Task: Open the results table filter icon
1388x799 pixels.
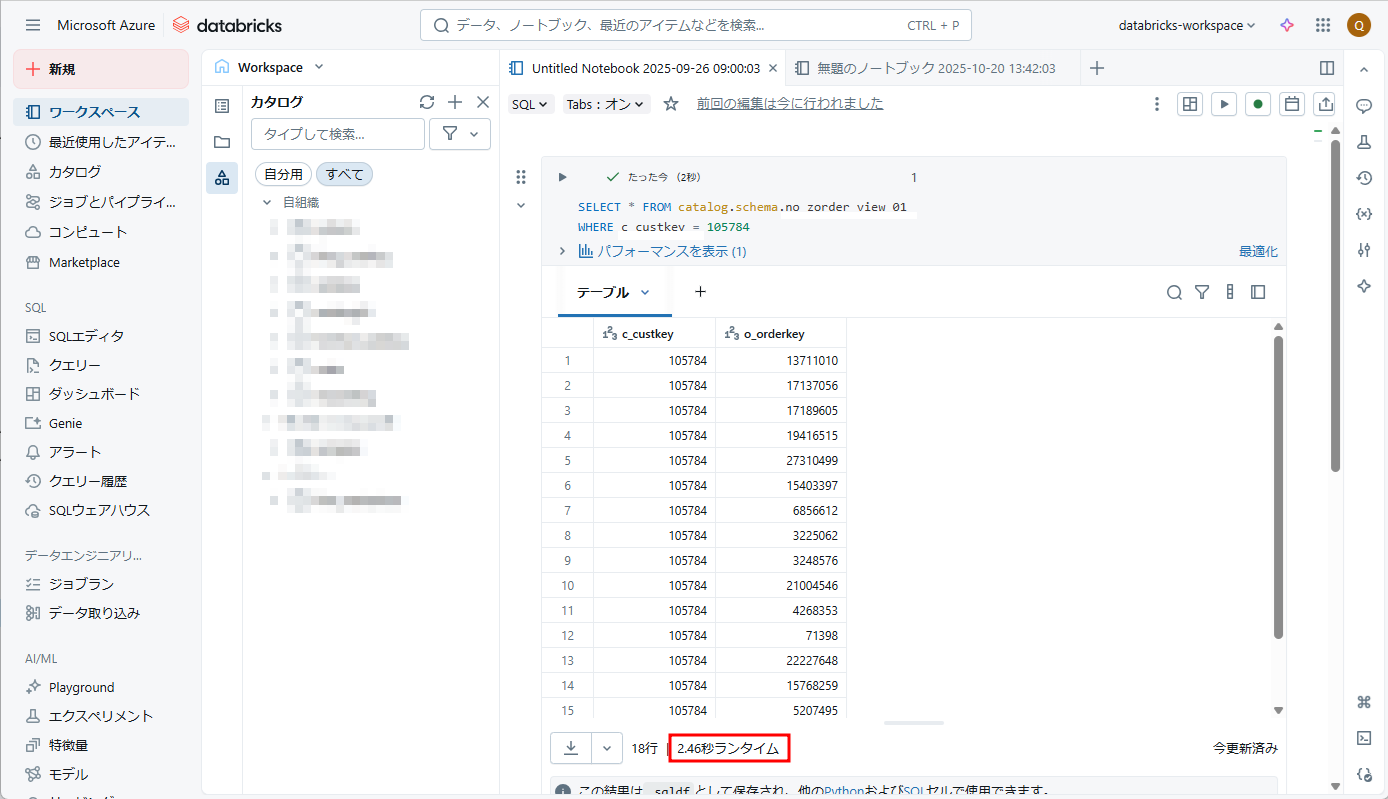Action: (1202, 292)
